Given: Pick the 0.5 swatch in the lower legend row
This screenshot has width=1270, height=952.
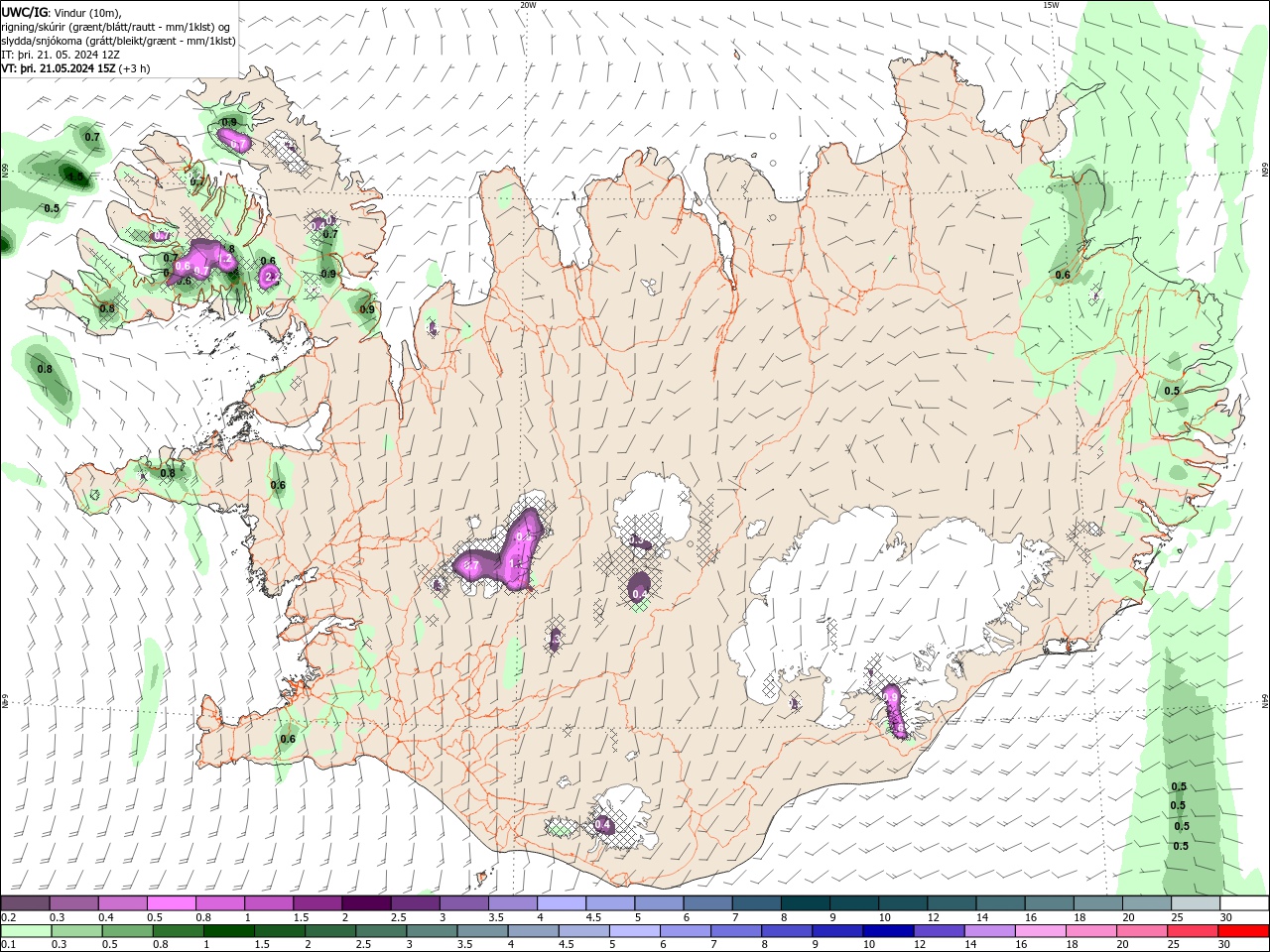Looking at the screenshot, I should coord(128,931).
